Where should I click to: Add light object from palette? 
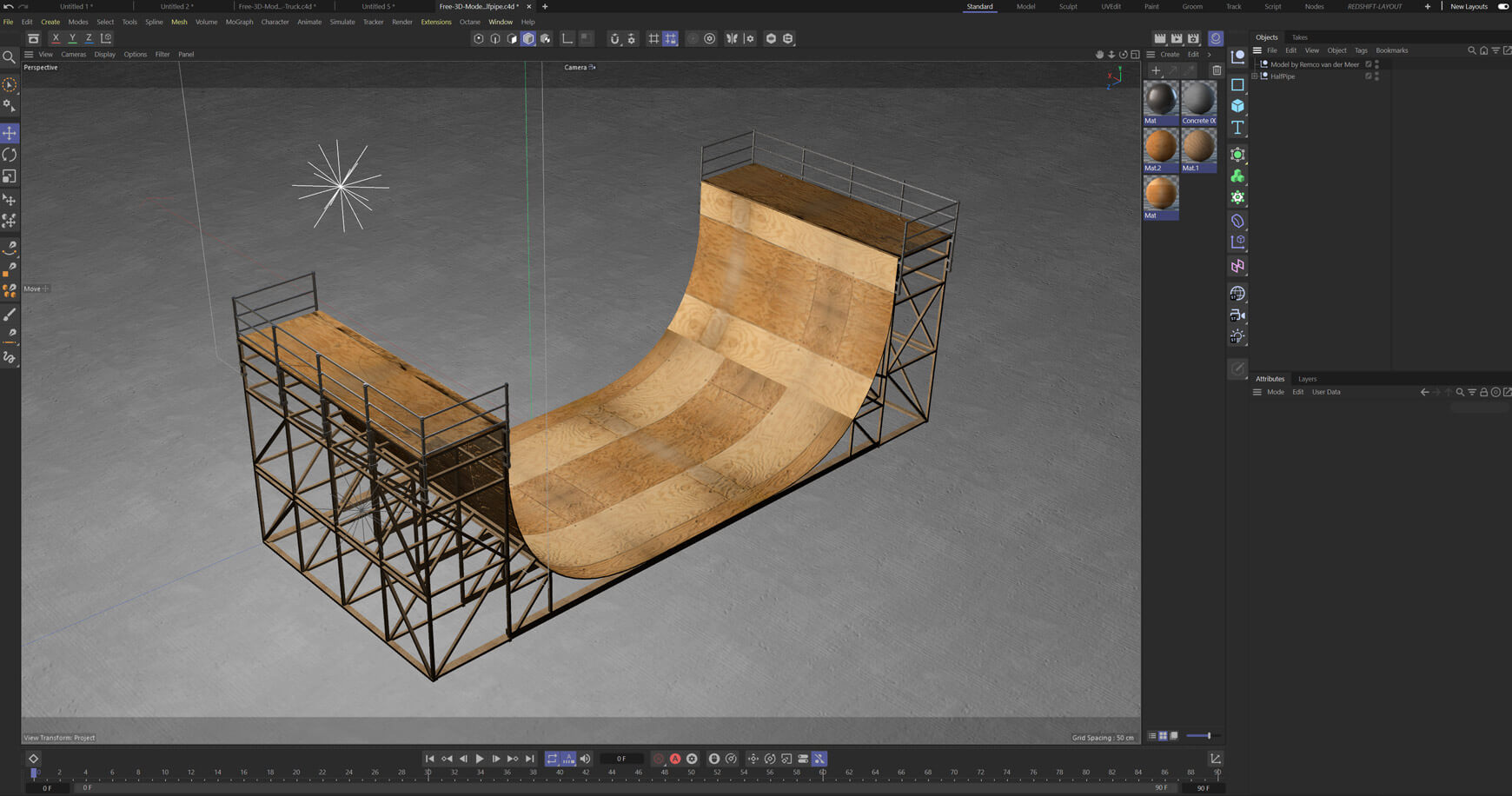(x=1237, y=337)
